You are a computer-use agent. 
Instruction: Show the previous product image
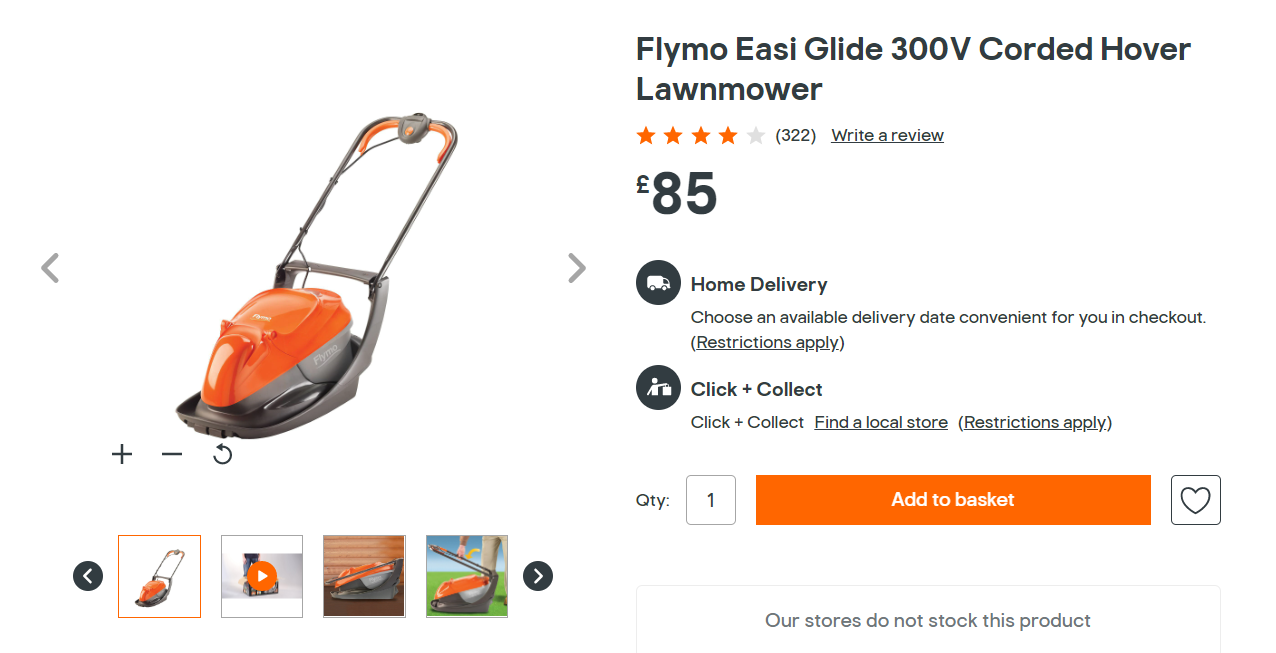coord(50,268)
